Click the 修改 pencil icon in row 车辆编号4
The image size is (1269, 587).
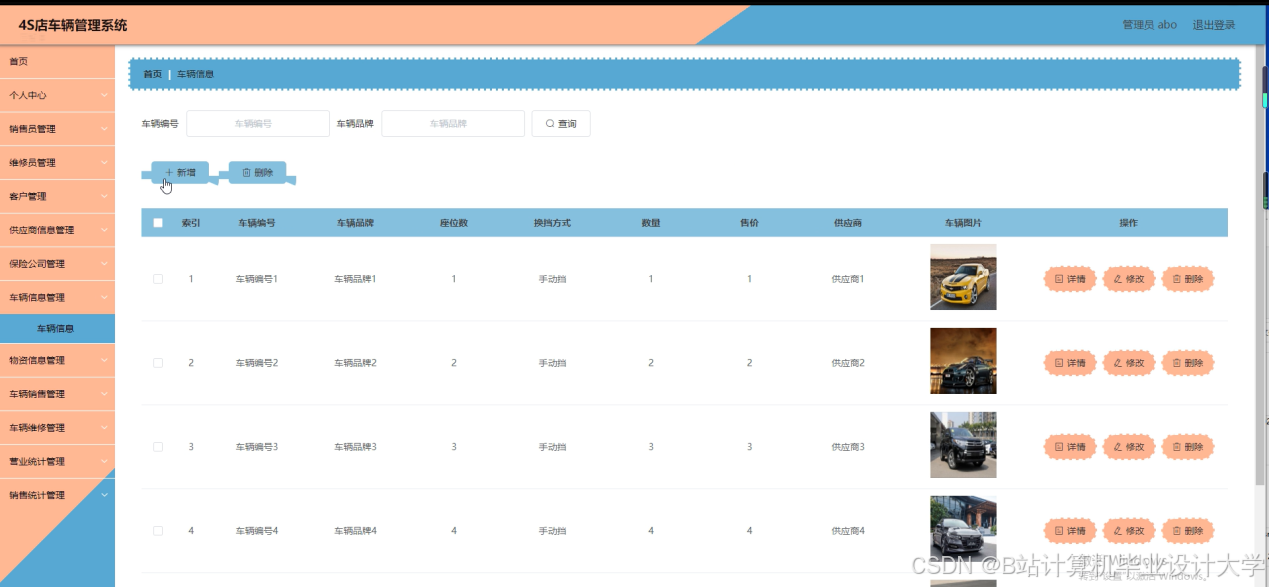tap(1118, 531)
